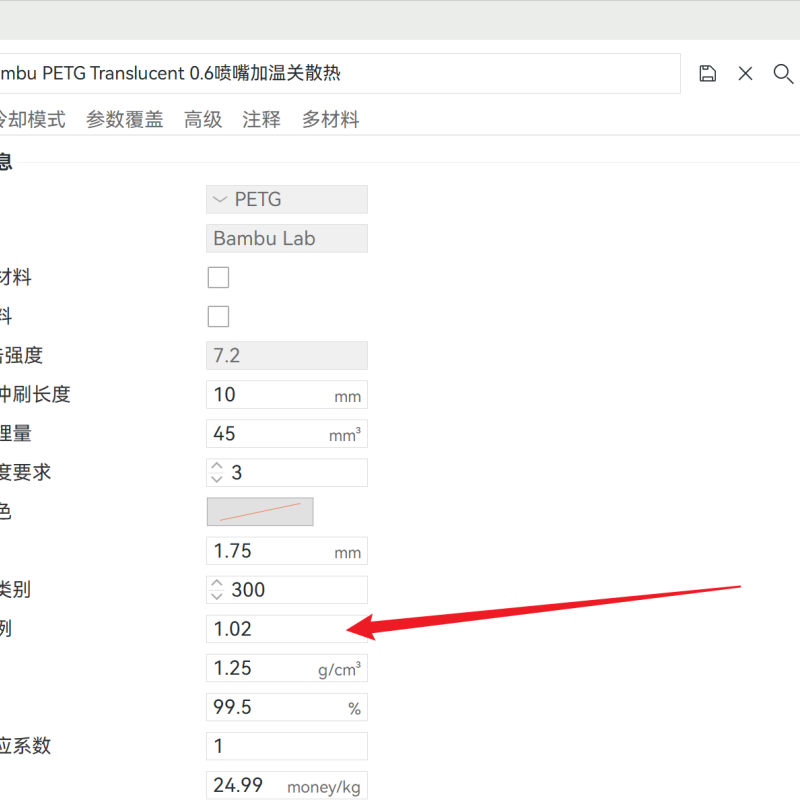The height and width of the screenshot is (800, 800).
Task: Click the filament color swatch
Action: click(260, 512)
